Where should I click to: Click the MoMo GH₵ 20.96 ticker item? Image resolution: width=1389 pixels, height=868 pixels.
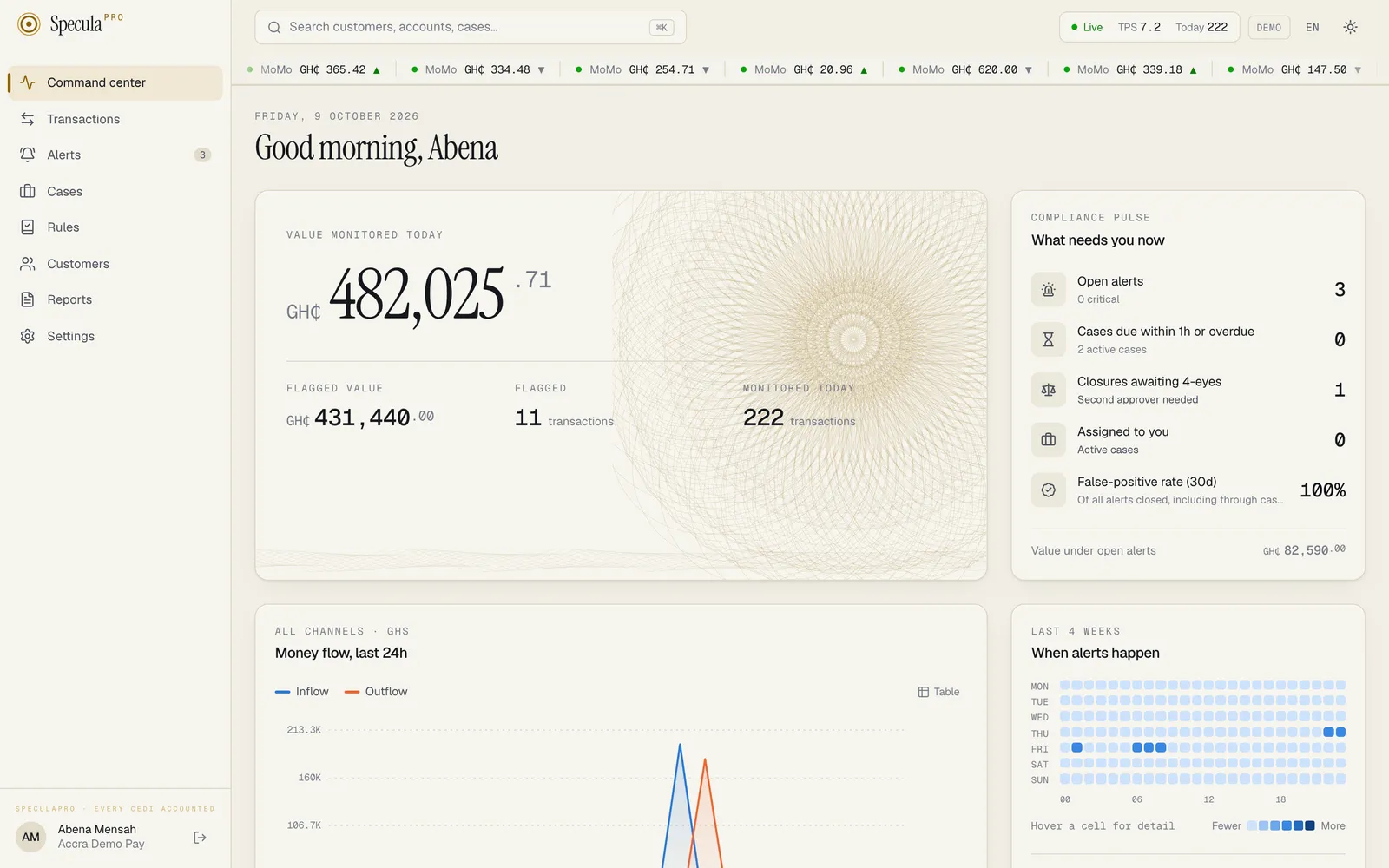click(805, 69)
